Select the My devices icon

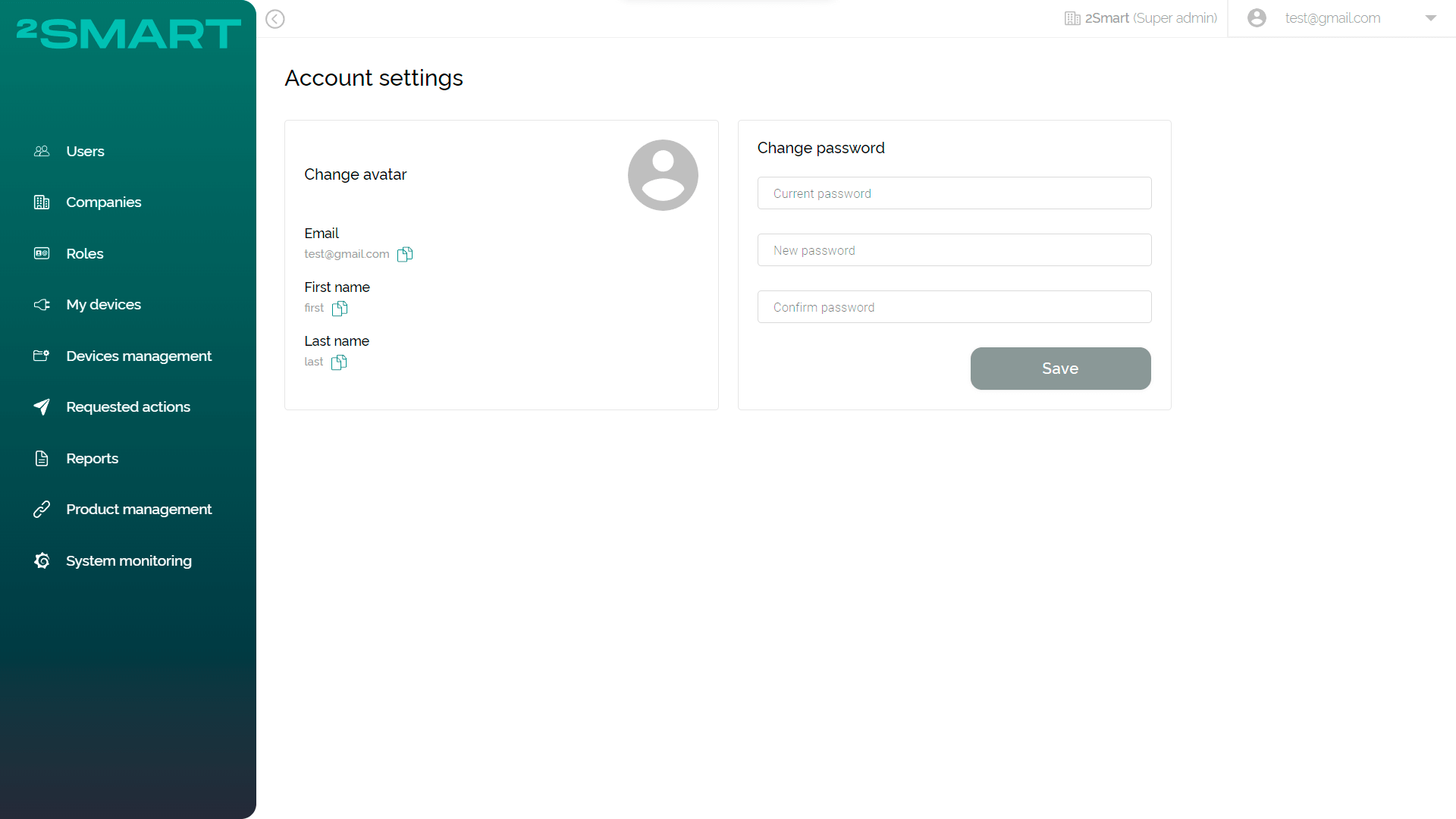tap(42, 304)
